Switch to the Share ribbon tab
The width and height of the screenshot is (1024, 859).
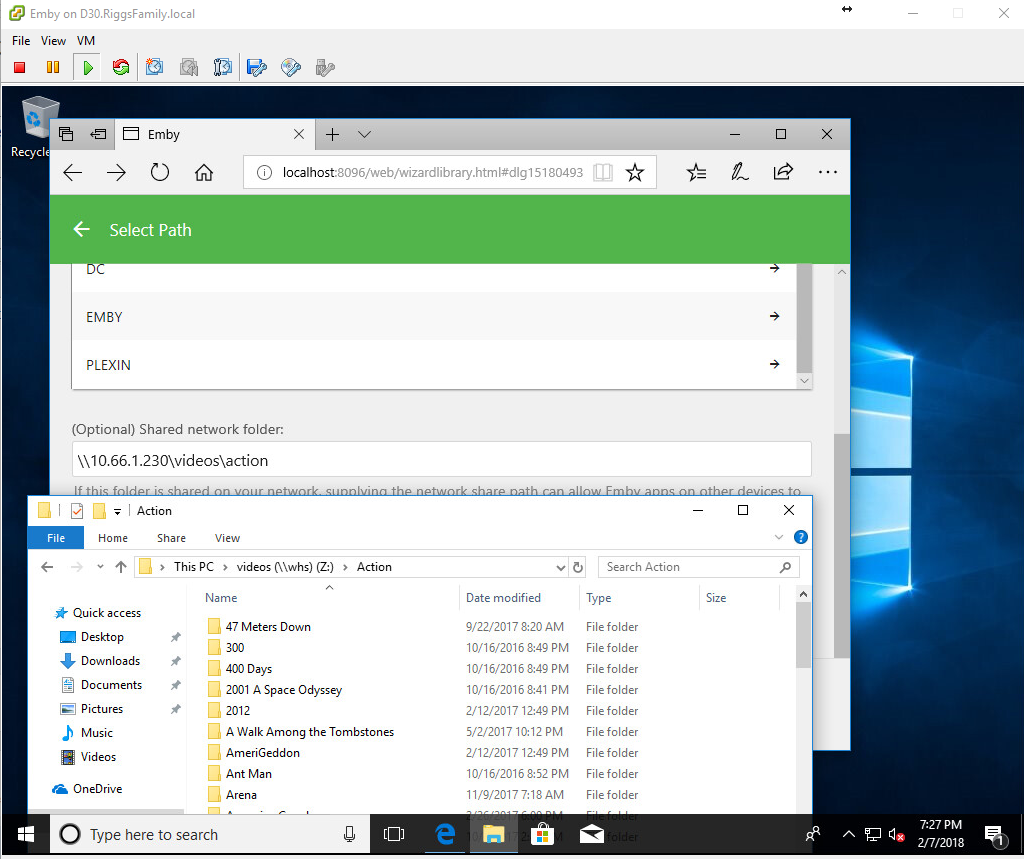(x=171, y=538)
